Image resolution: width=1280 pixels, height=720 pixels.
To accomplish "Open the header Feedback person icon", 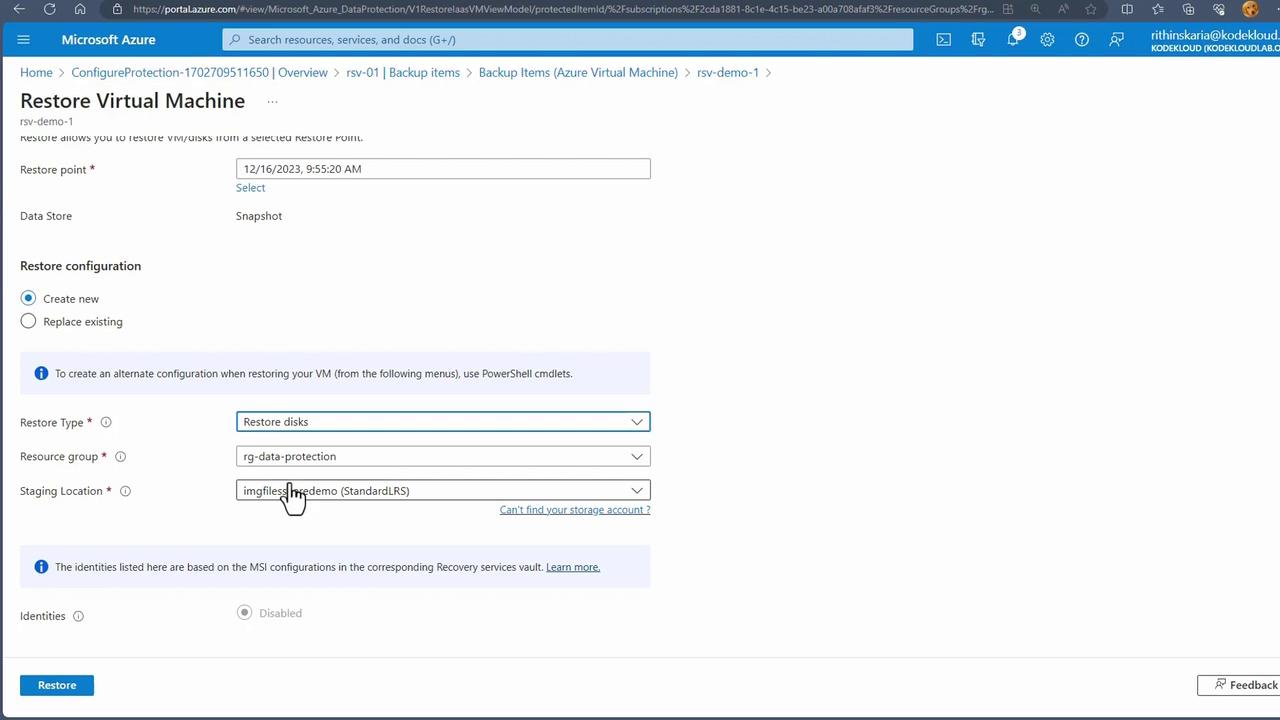I will click(x=1116, y=40).
